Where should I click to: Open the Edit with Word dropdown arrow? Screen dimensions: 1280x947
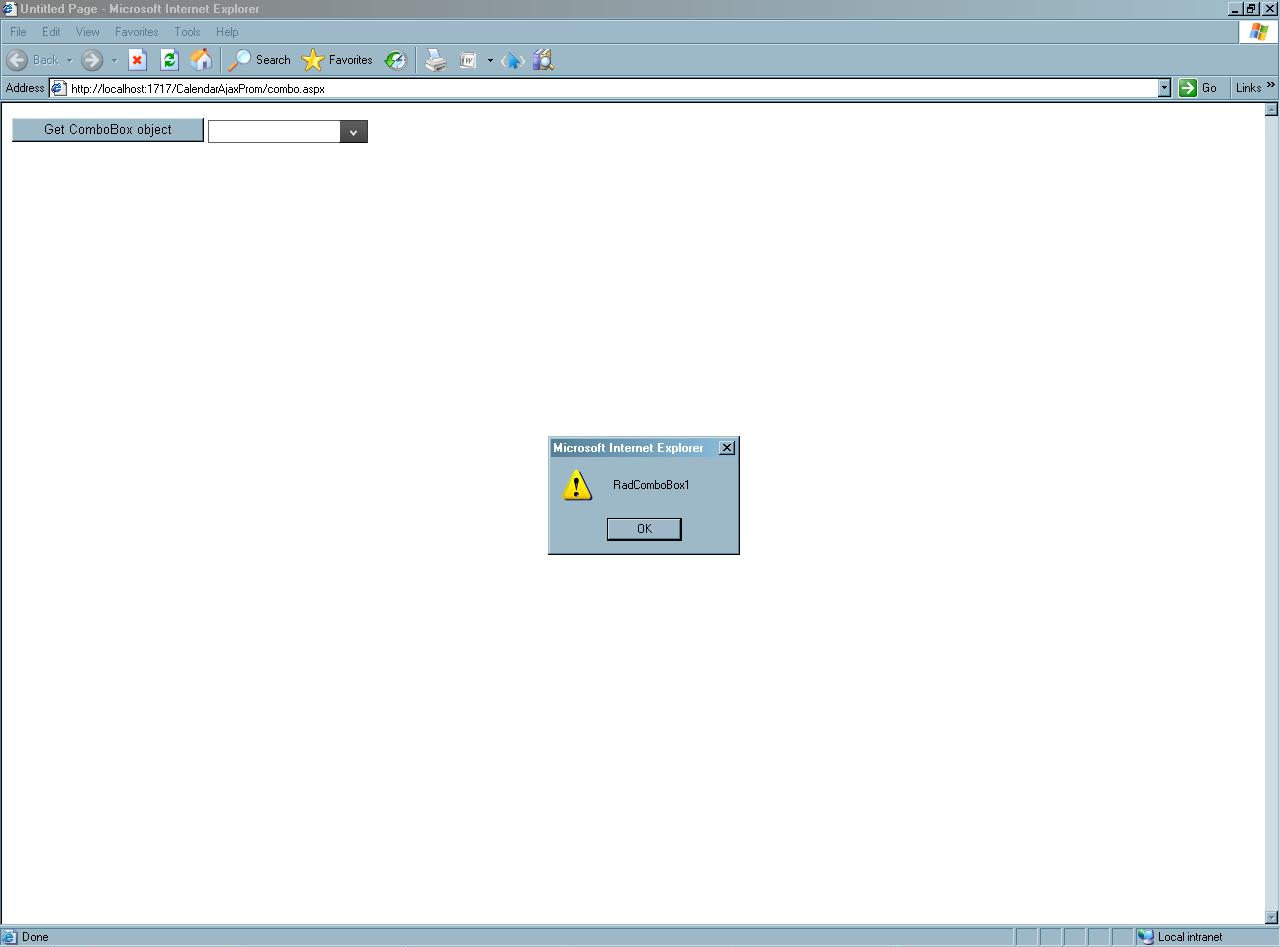(490, 61)
